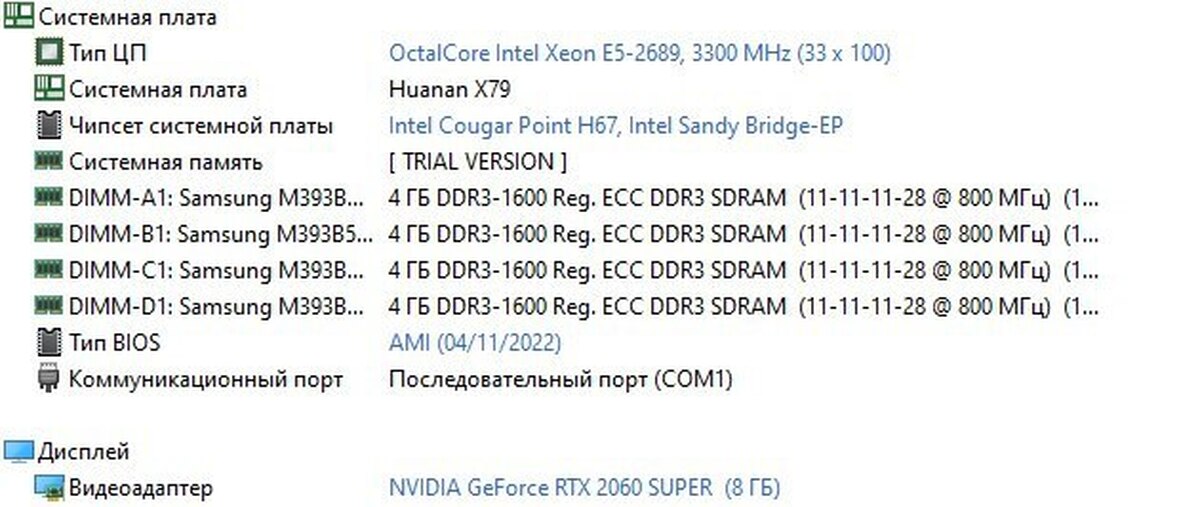Click the CPU type icon
Viewport: 1200px width, 507px height.
(48, 53)
